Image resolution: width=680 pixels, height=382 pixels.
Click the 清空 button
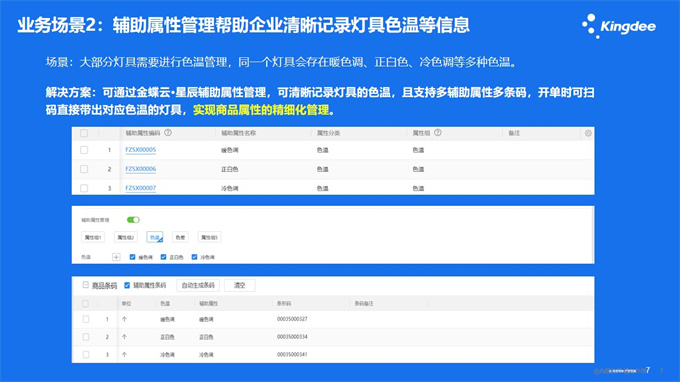point(240,285)
